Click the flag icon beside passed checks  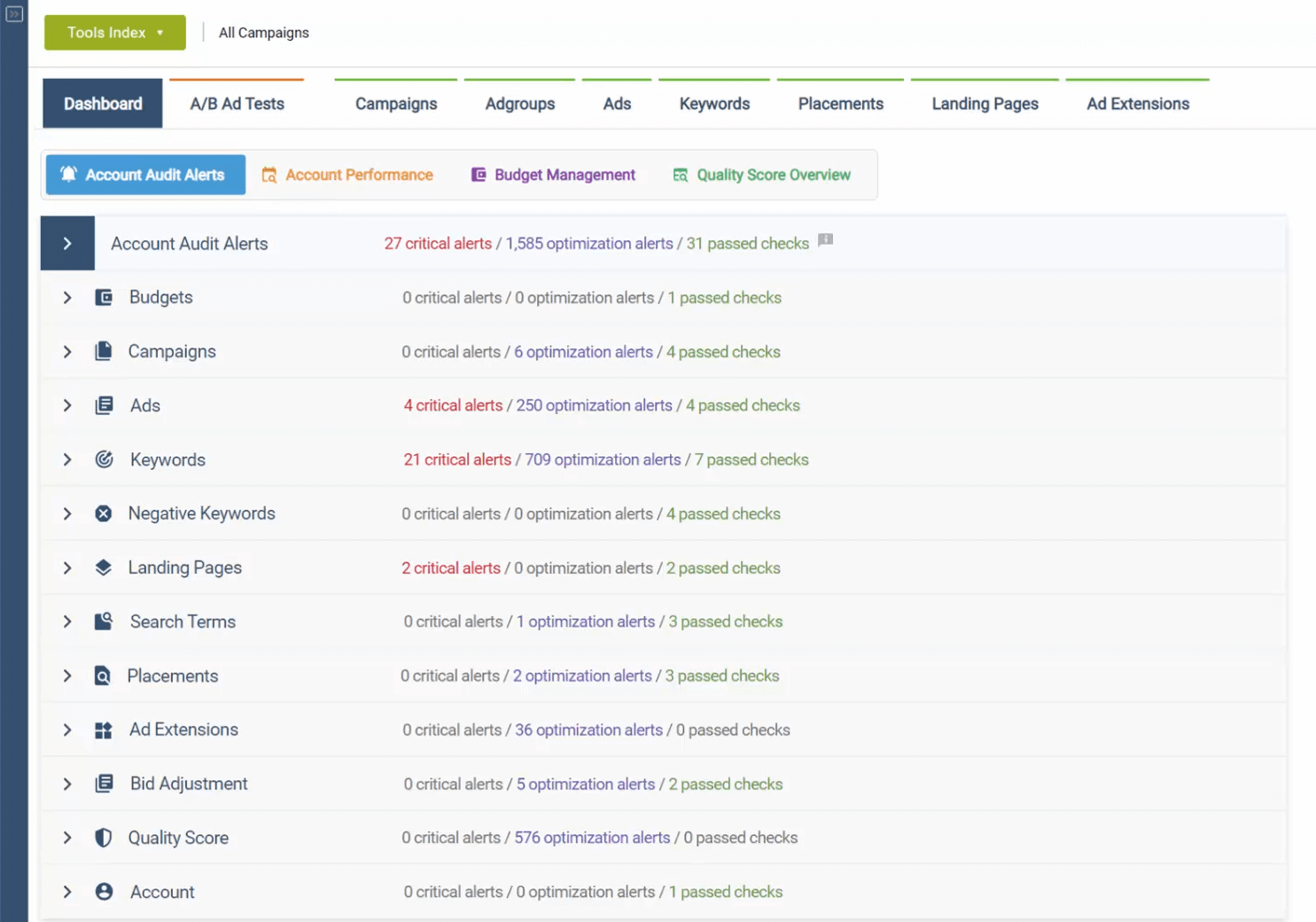tap(825, 240)
